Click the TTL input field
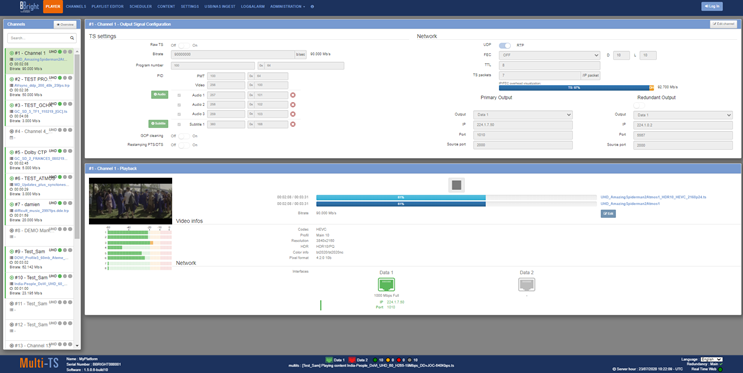The image size is (743, 373). point(550,65)
